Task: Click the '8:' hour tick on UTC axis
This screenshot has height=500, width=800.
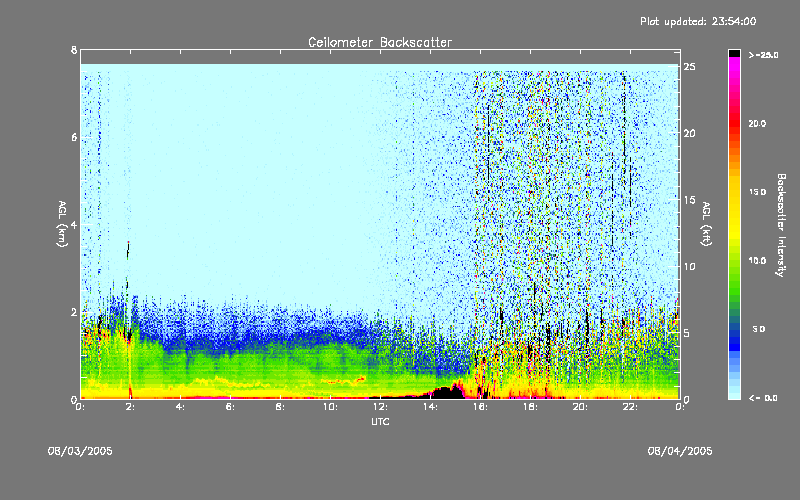Action: pos(280,407)
